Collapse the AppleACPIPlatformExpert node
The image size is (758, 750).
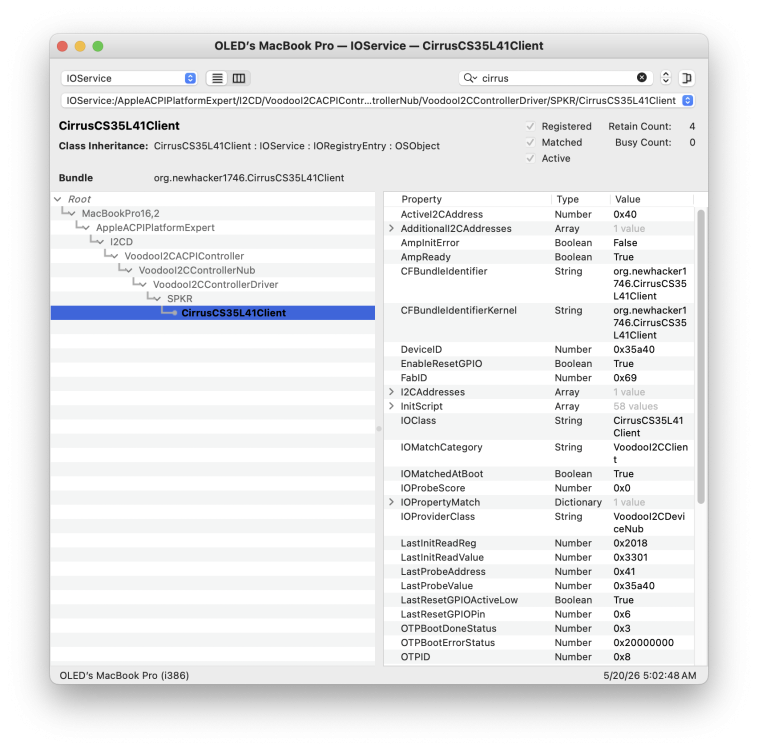pyautogui.click(x=86, y=228)
